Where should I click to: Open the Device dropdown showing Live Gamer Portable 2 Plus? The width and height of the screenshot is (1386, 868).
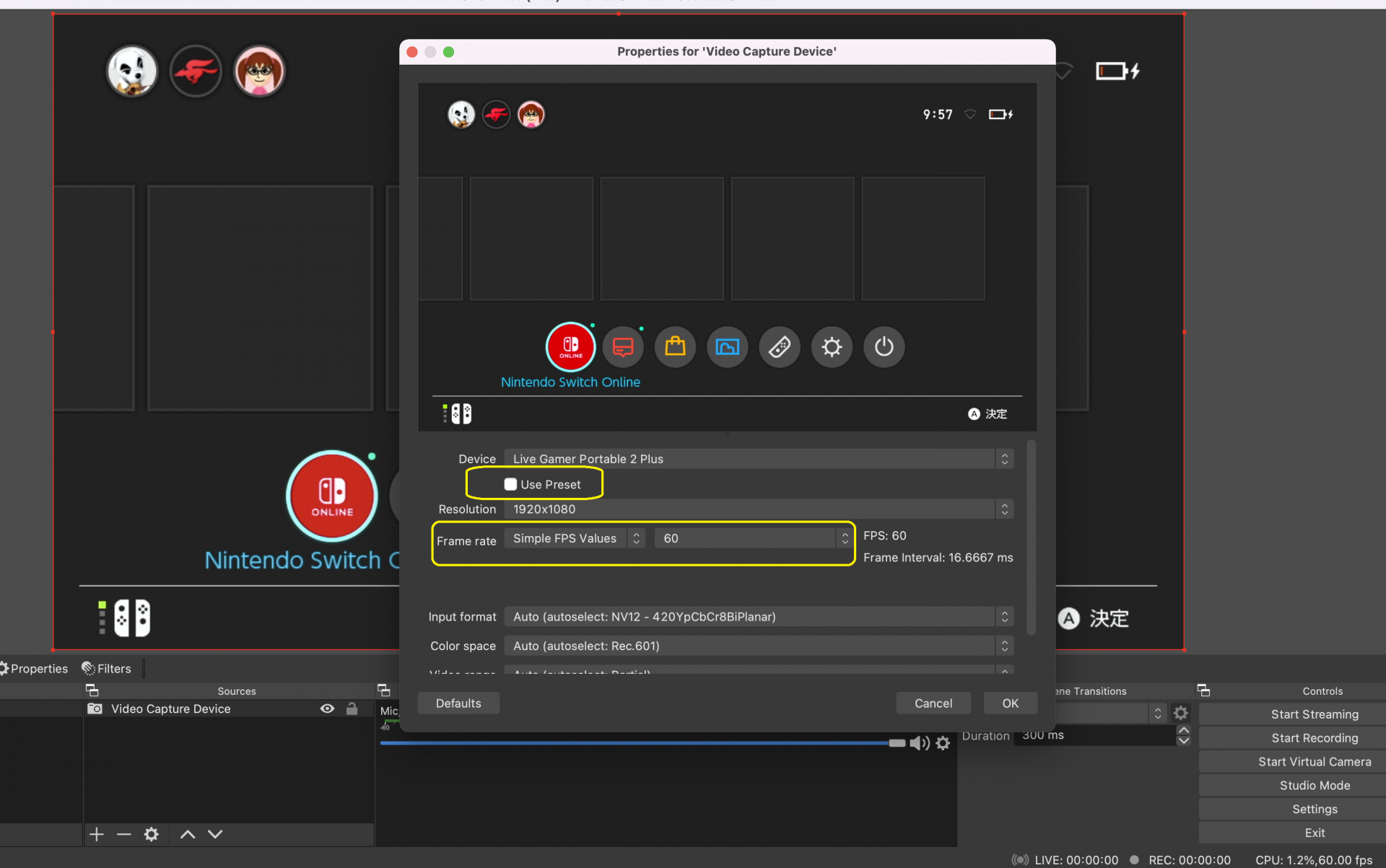point(759,459)
